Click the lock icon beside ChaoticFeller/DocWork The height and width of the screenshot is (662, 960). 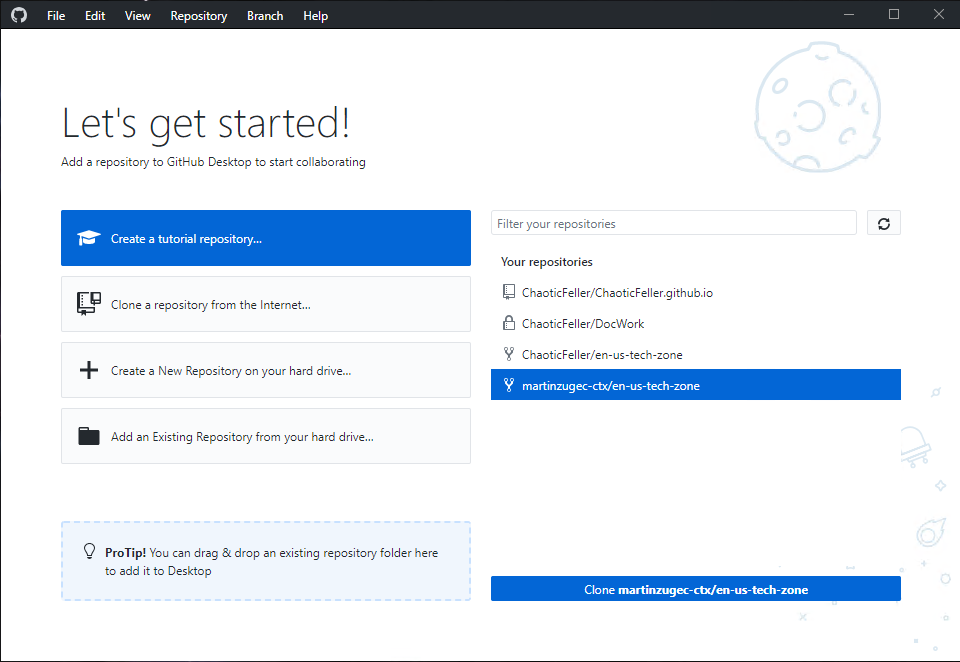coord(507,323)
